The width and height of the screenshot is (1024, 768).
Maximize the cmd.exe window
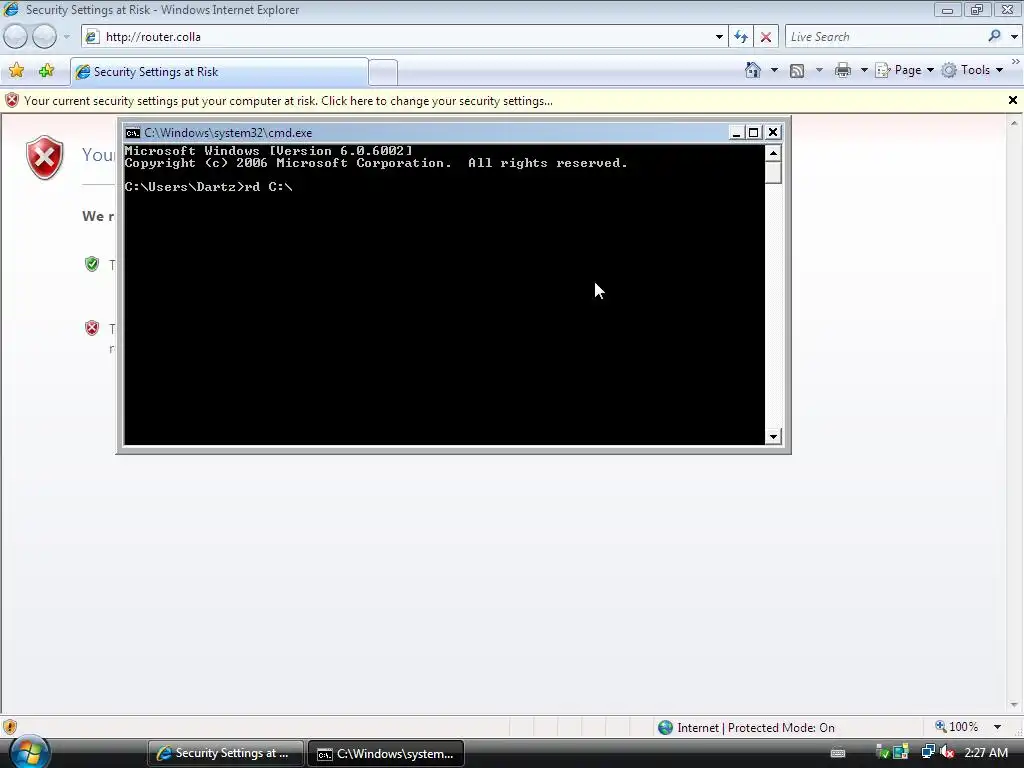click(754, 133)
